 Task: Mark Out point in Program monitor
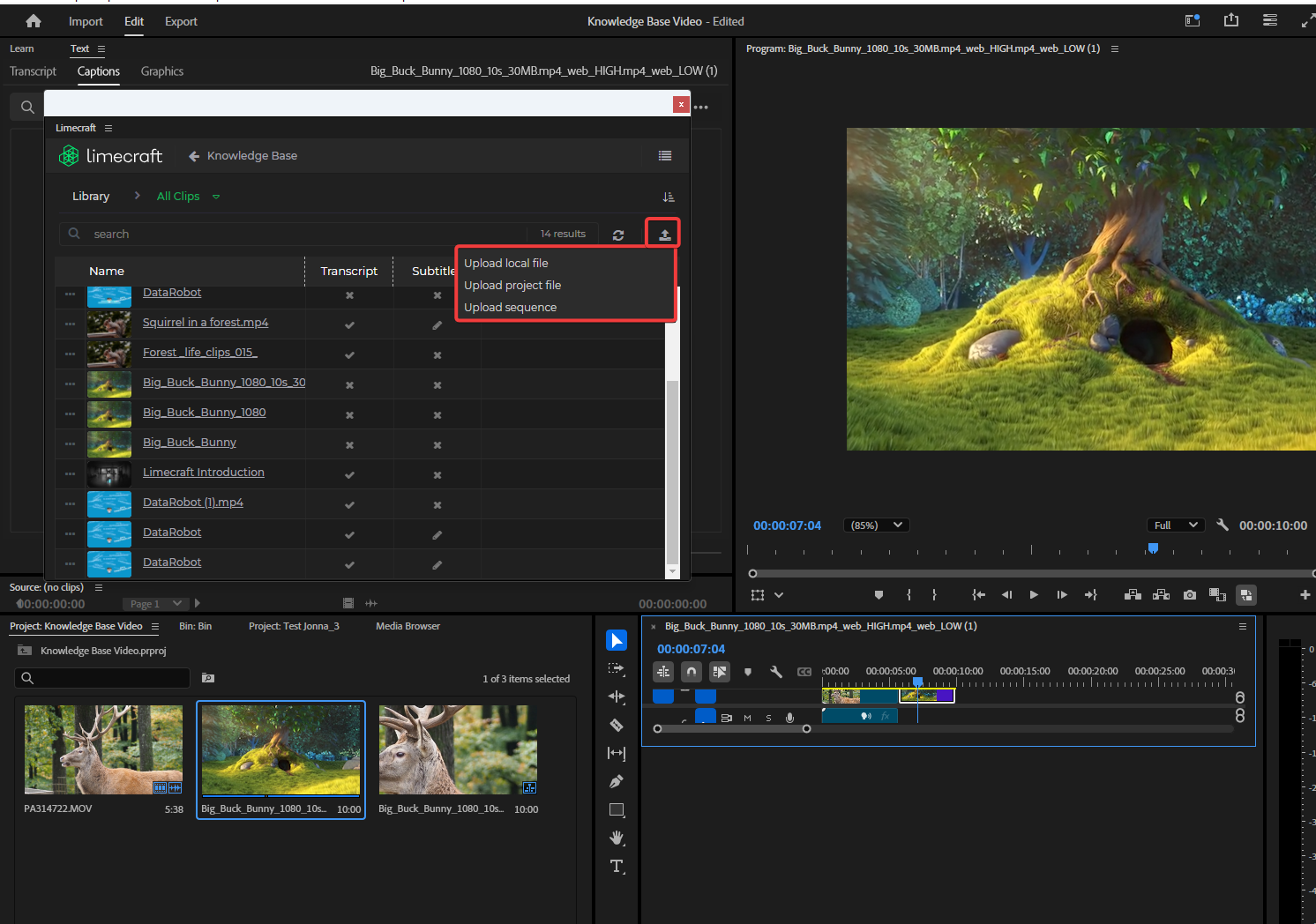click(x=934, y=595)
